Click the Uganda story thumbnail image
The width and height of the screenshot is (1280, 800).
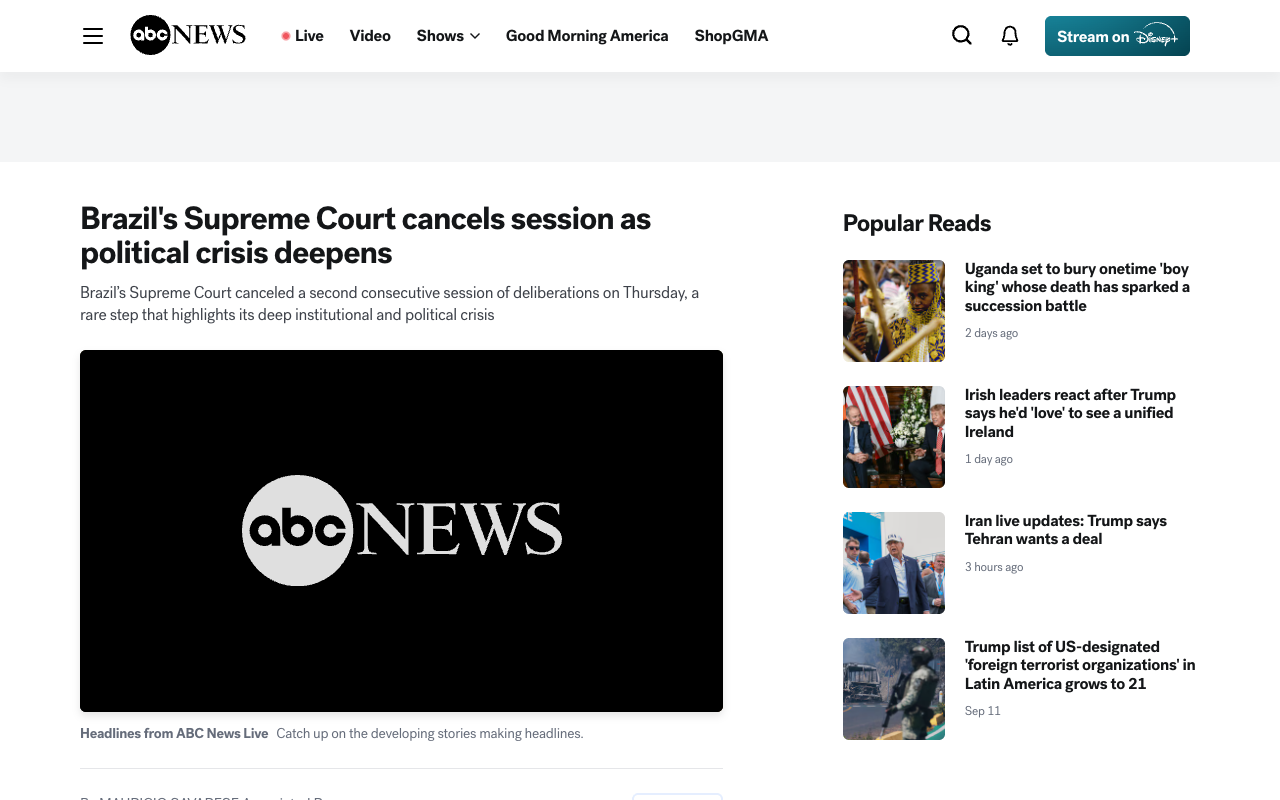tap(894, 311)
